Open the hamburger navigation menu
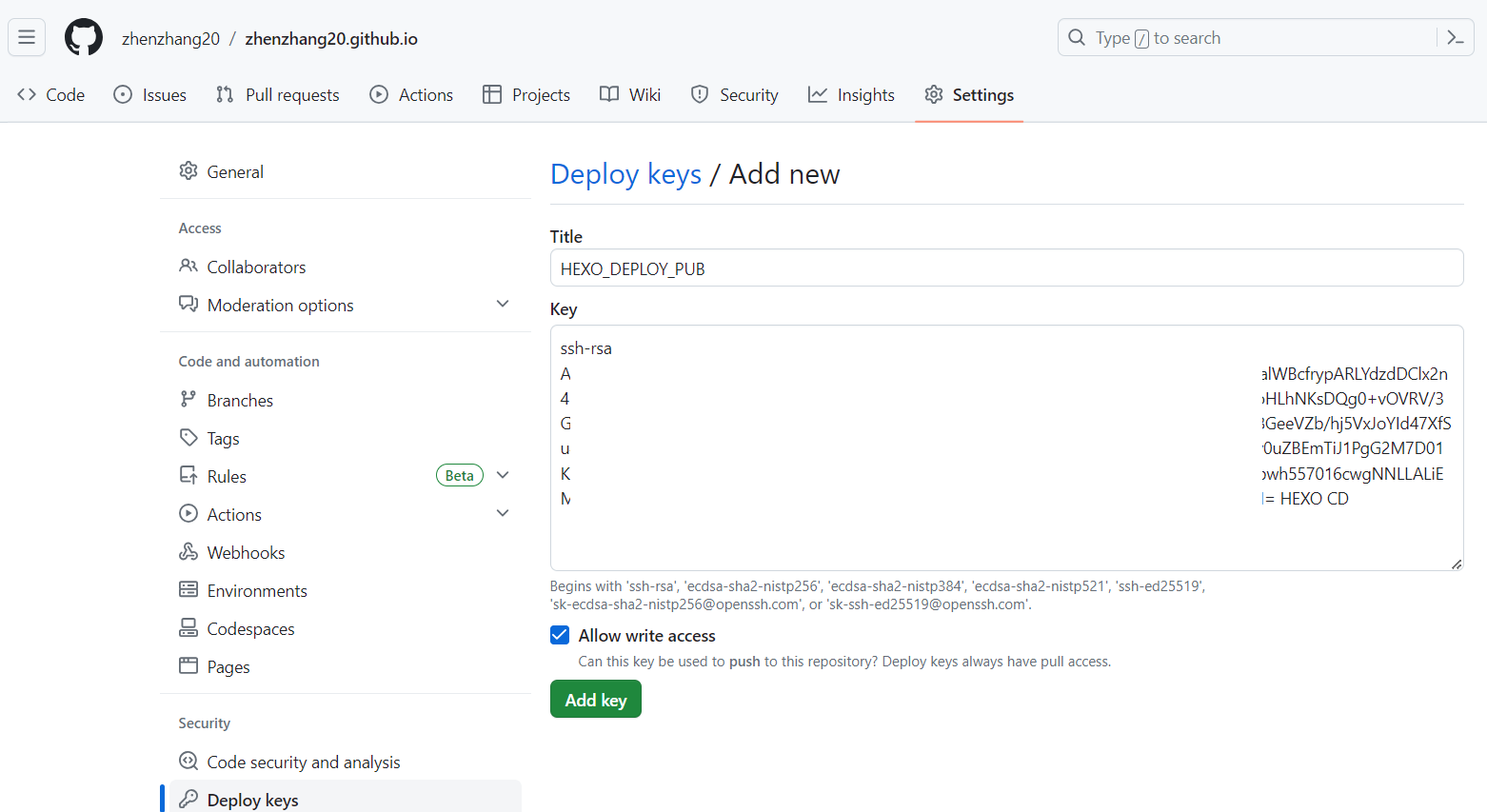Screen dimensions: 1487x812 [27, 37]
